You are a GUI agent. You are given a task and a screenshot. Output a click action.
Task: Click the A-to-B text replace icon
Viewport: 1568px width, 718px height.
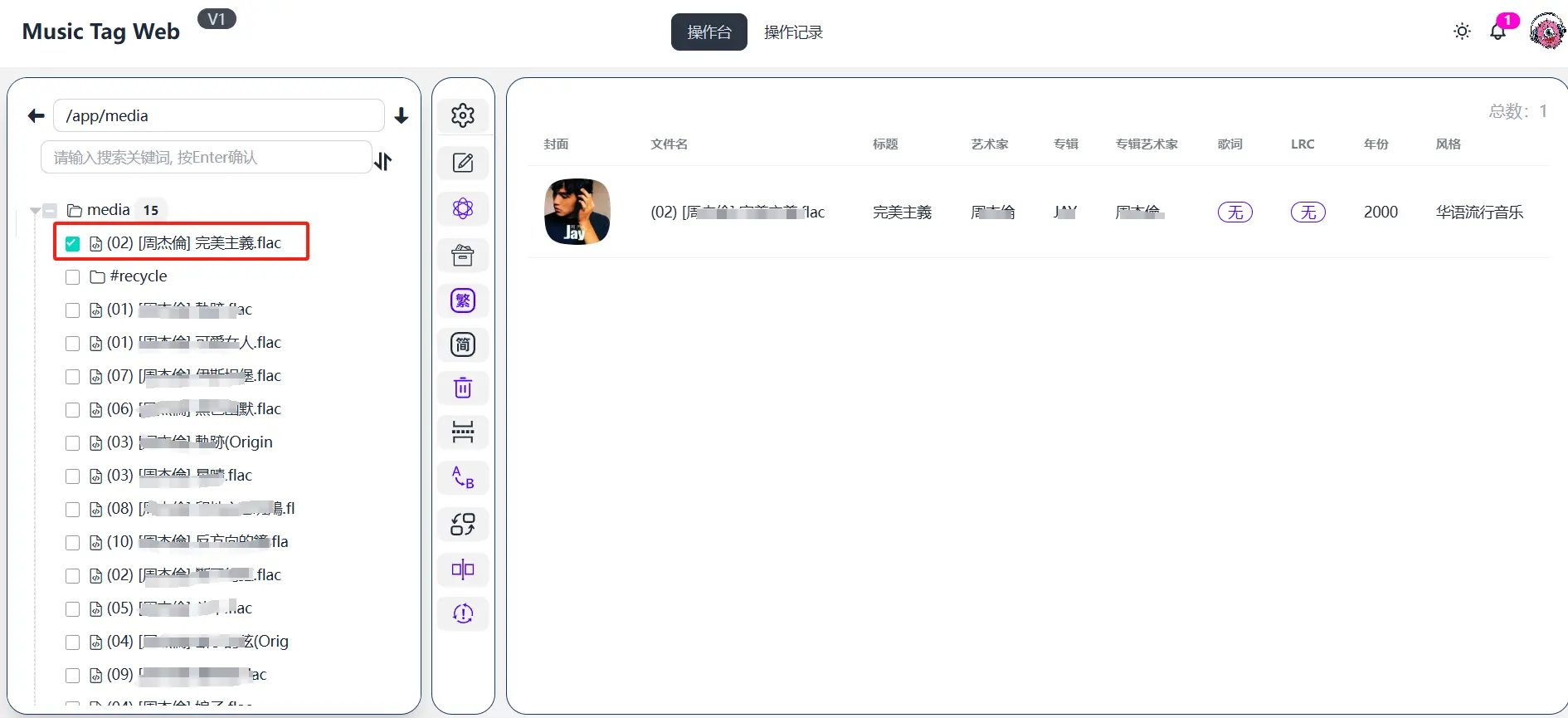pyautogui.click(x=463, y=478)
